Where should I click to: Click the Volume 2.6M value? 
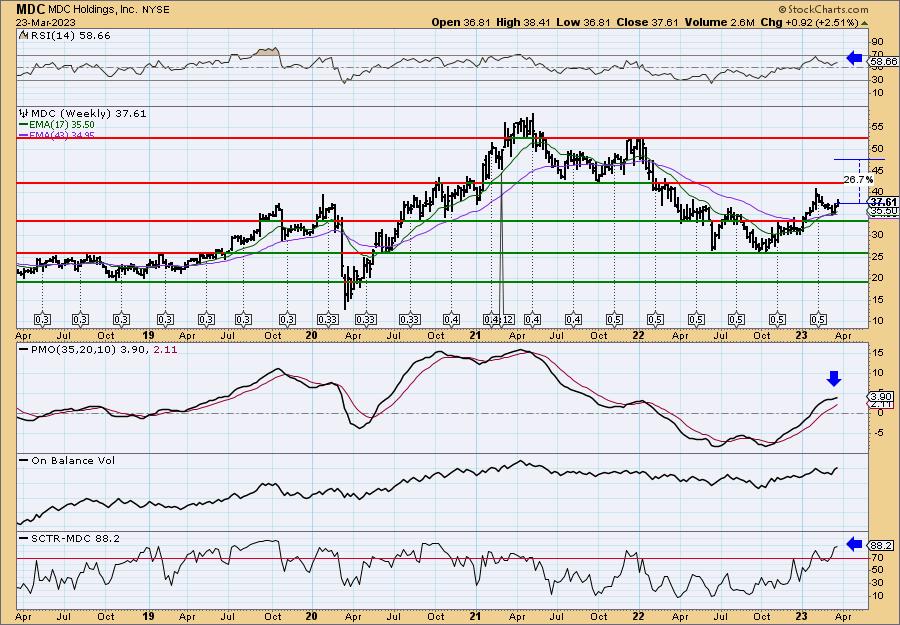(x=718, y=22)
